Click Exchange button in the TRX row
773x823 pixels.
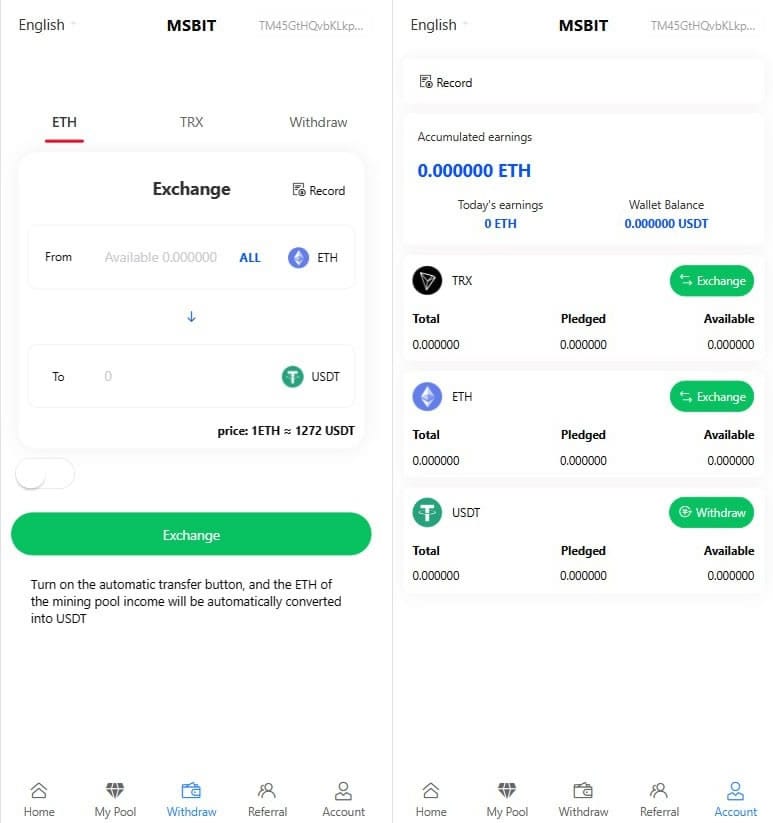click(711, 281)
